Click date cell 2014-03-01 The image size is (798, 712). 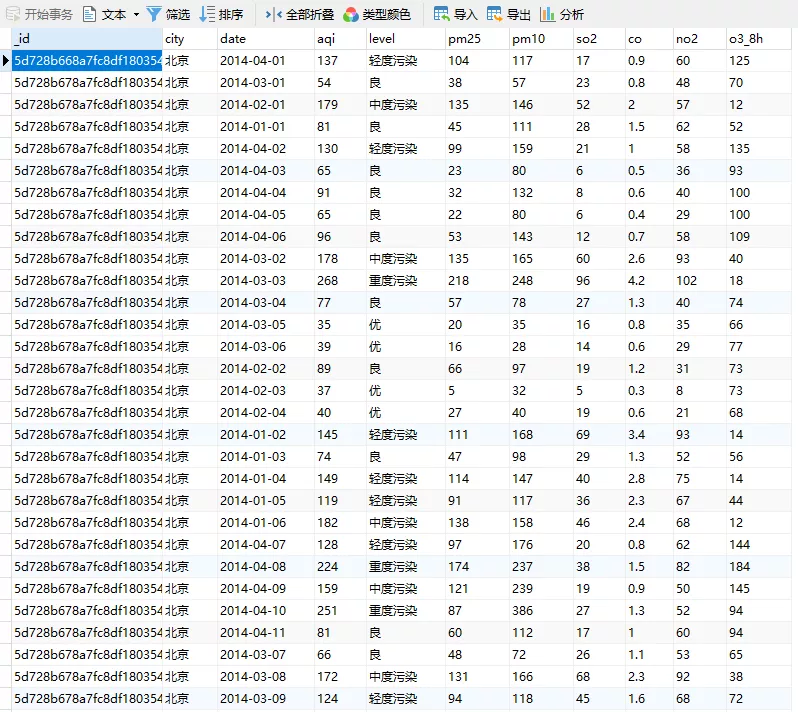pyautogui.click(x=266, y=82)
